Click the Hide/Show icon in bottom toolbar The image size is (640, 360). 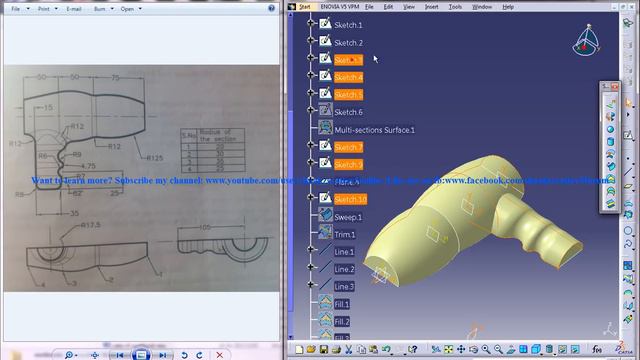(562, 349)
